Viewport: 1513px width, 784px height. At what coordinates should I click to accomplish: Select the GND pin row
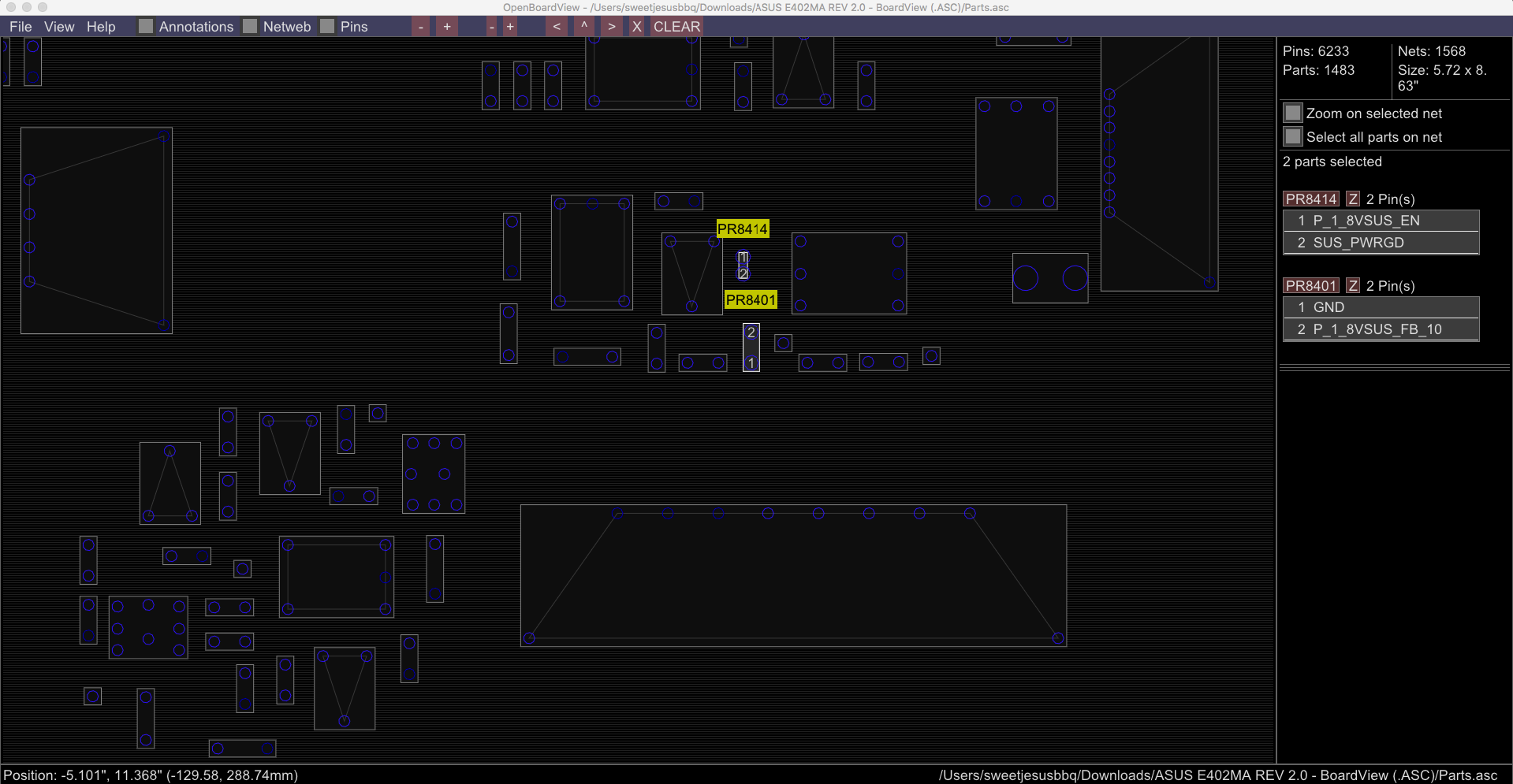1381,307
